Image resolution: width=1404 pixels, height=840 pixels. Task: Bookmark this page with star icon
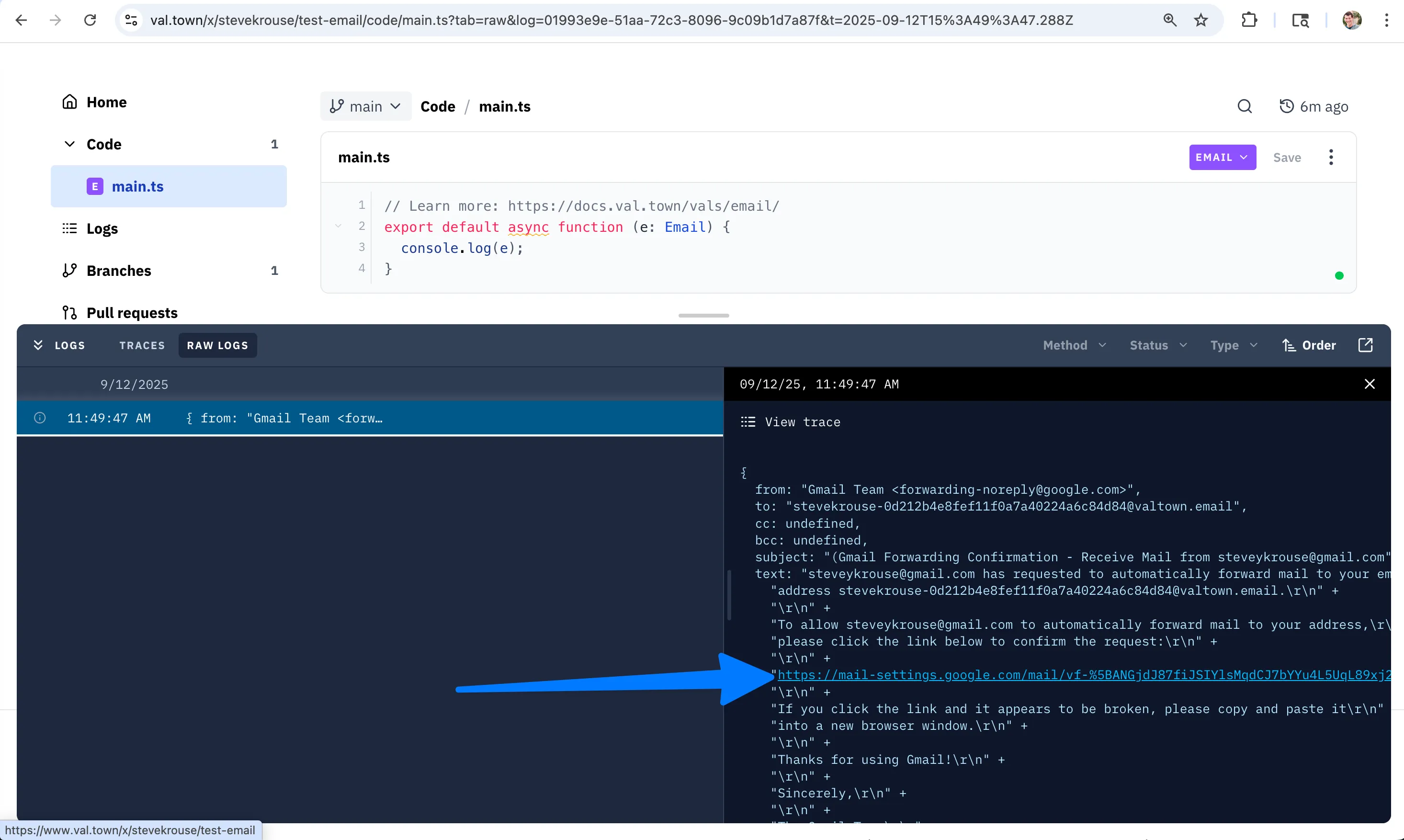pyautogui.click(x=1201, y=21)
